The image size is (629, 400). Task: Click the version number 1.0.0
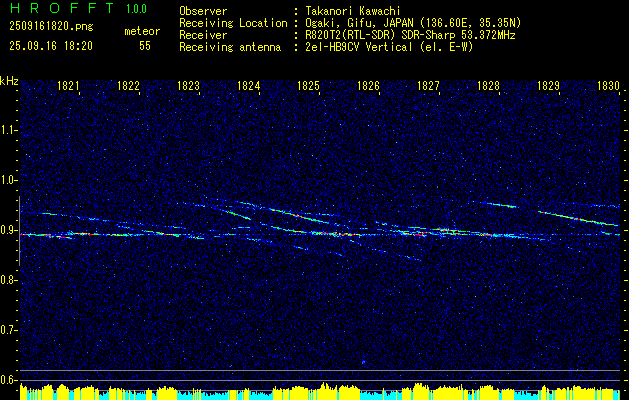point(136,9)
